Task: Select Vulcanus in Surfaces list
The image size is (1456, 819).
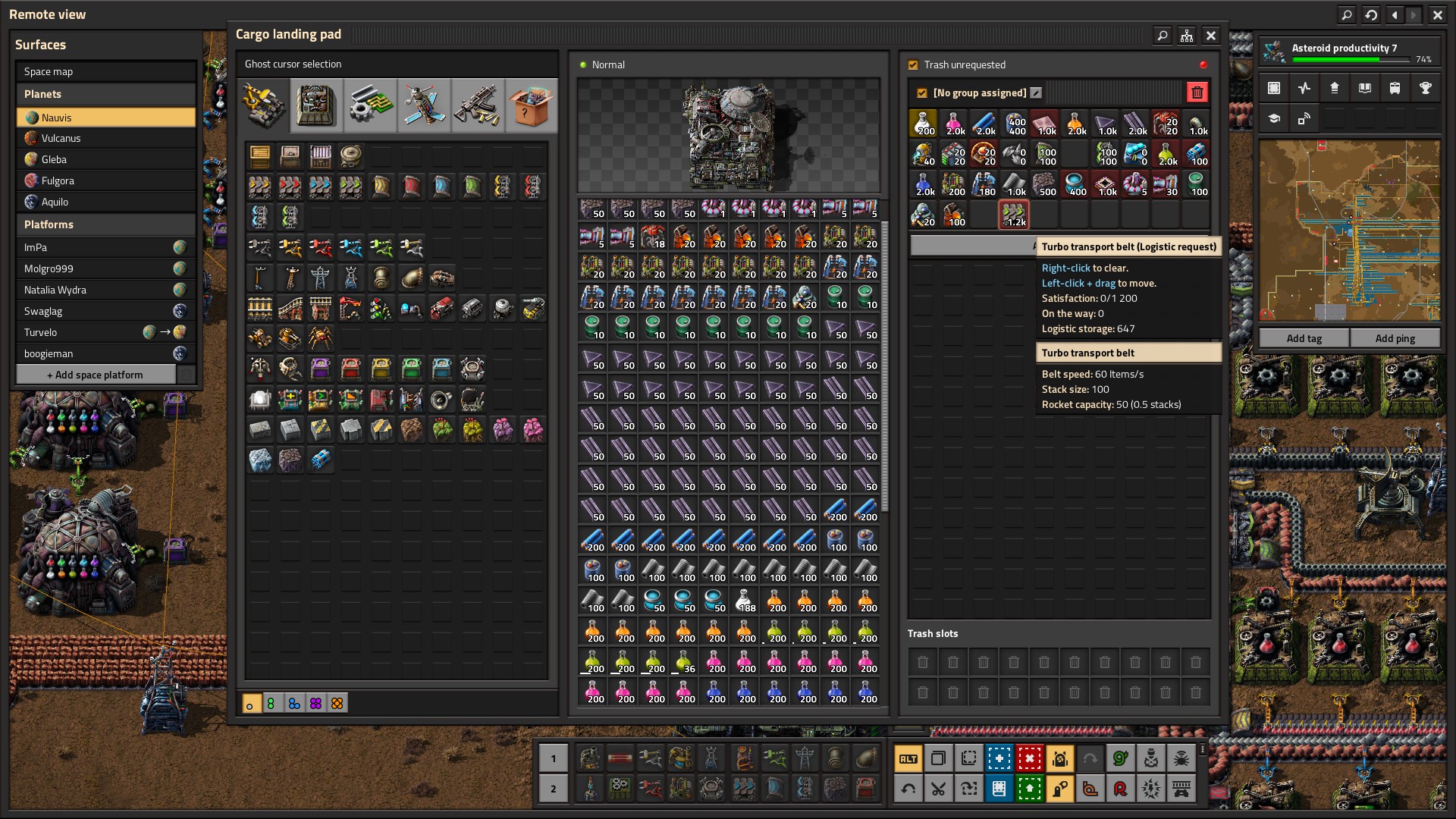Action: point(106,139)
